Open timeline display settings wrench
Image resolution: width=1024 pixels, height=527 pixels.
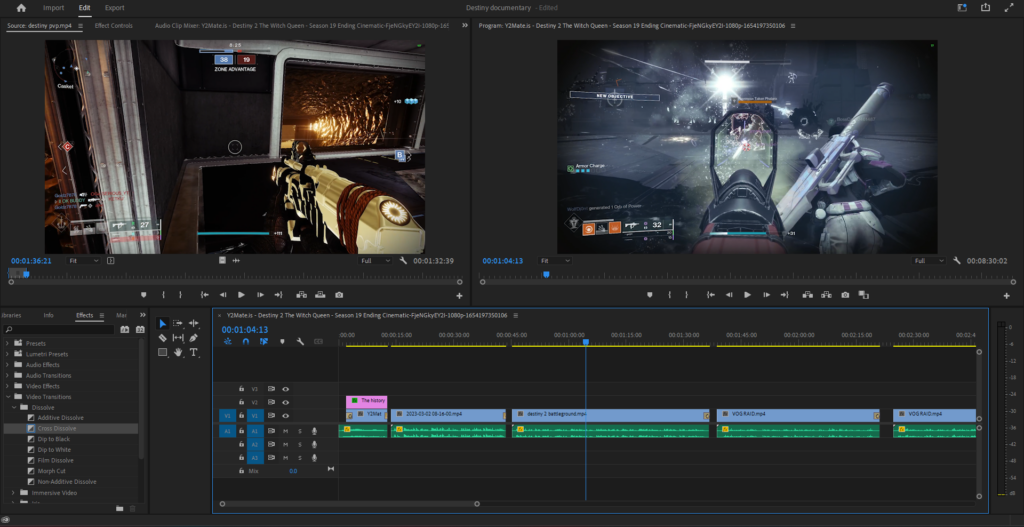[300, 341]
